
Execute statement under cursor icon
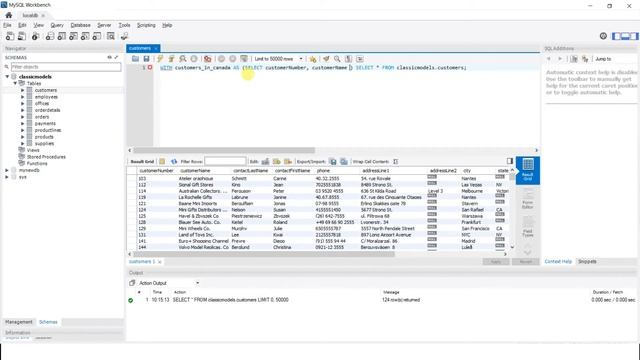(171, 59)
